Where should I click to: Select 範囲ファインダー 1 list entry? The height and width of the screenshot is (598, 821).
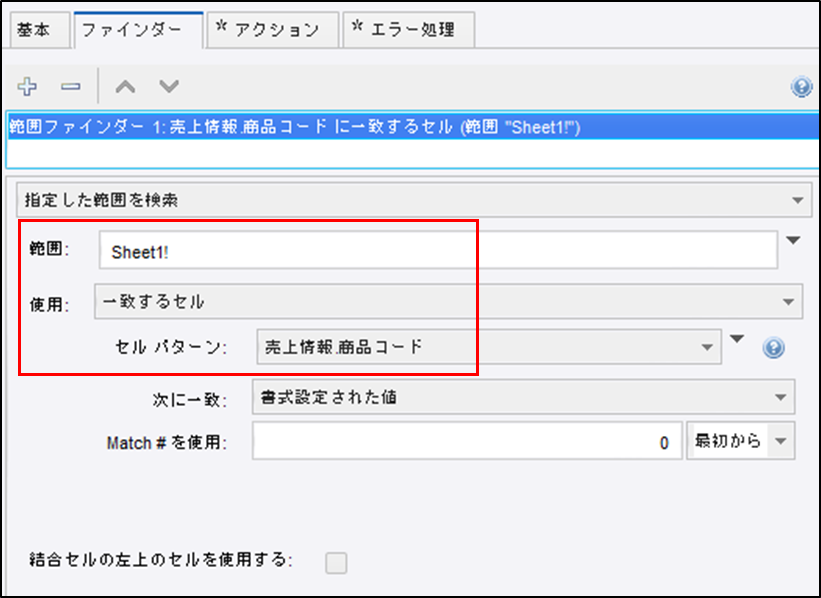coord(413,127)
